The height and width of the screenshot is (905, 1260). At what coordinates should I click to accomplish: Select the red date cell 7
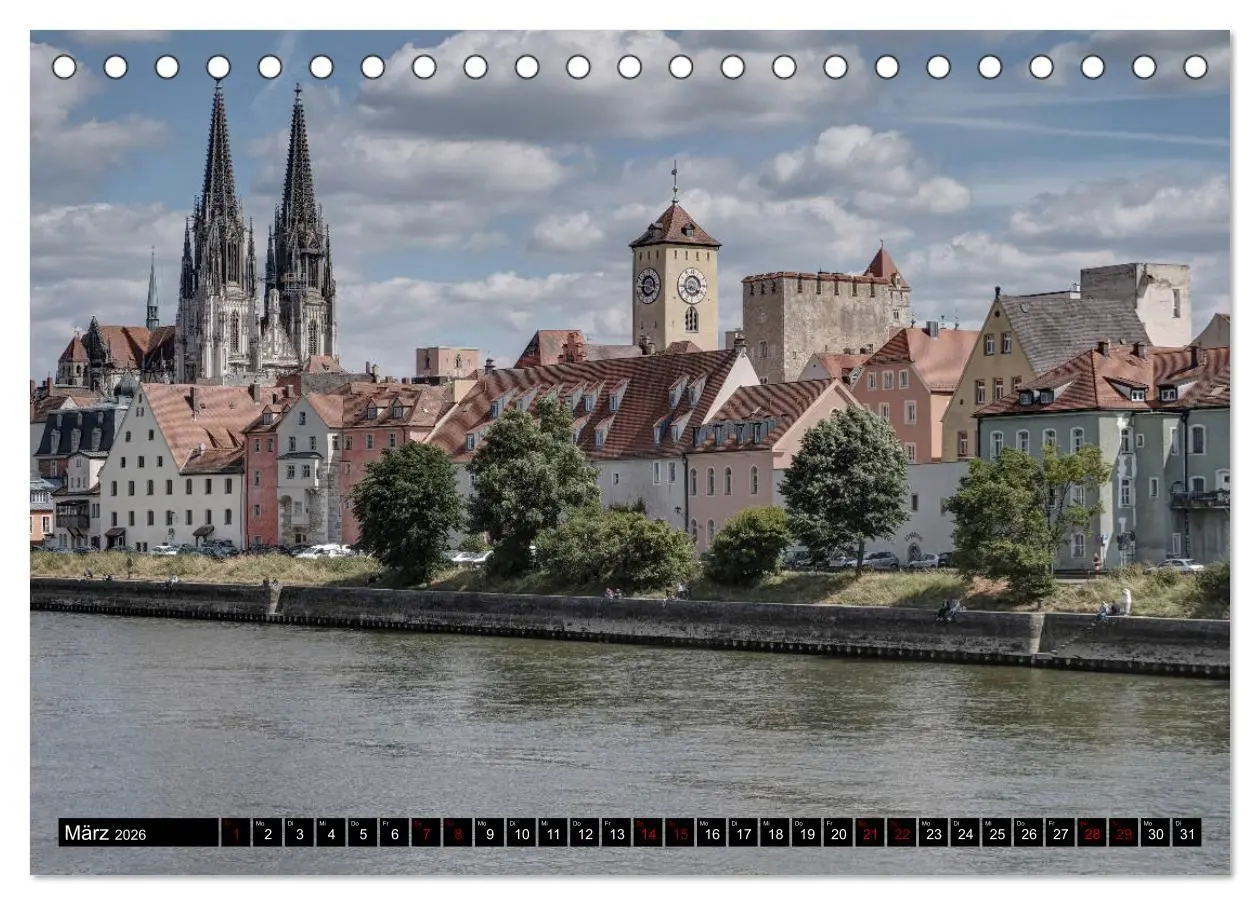425,833
